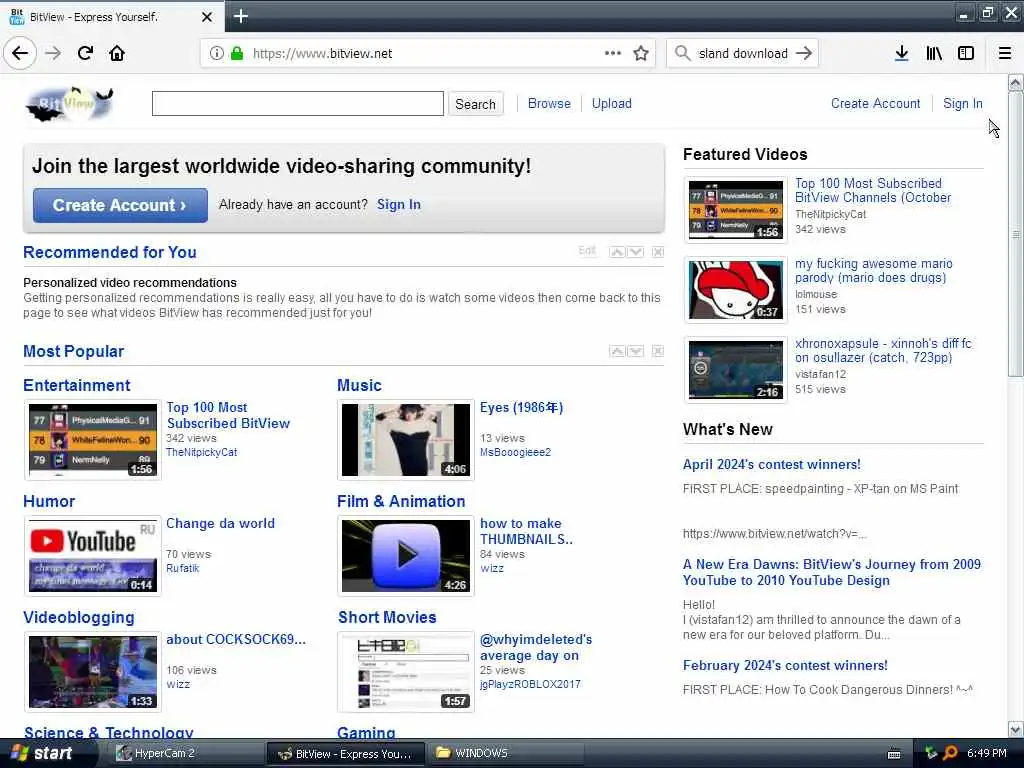Click the green padlock security icon
This screenshot has width=1024, height=768.
pyautogui.click(x=237, y=54)
